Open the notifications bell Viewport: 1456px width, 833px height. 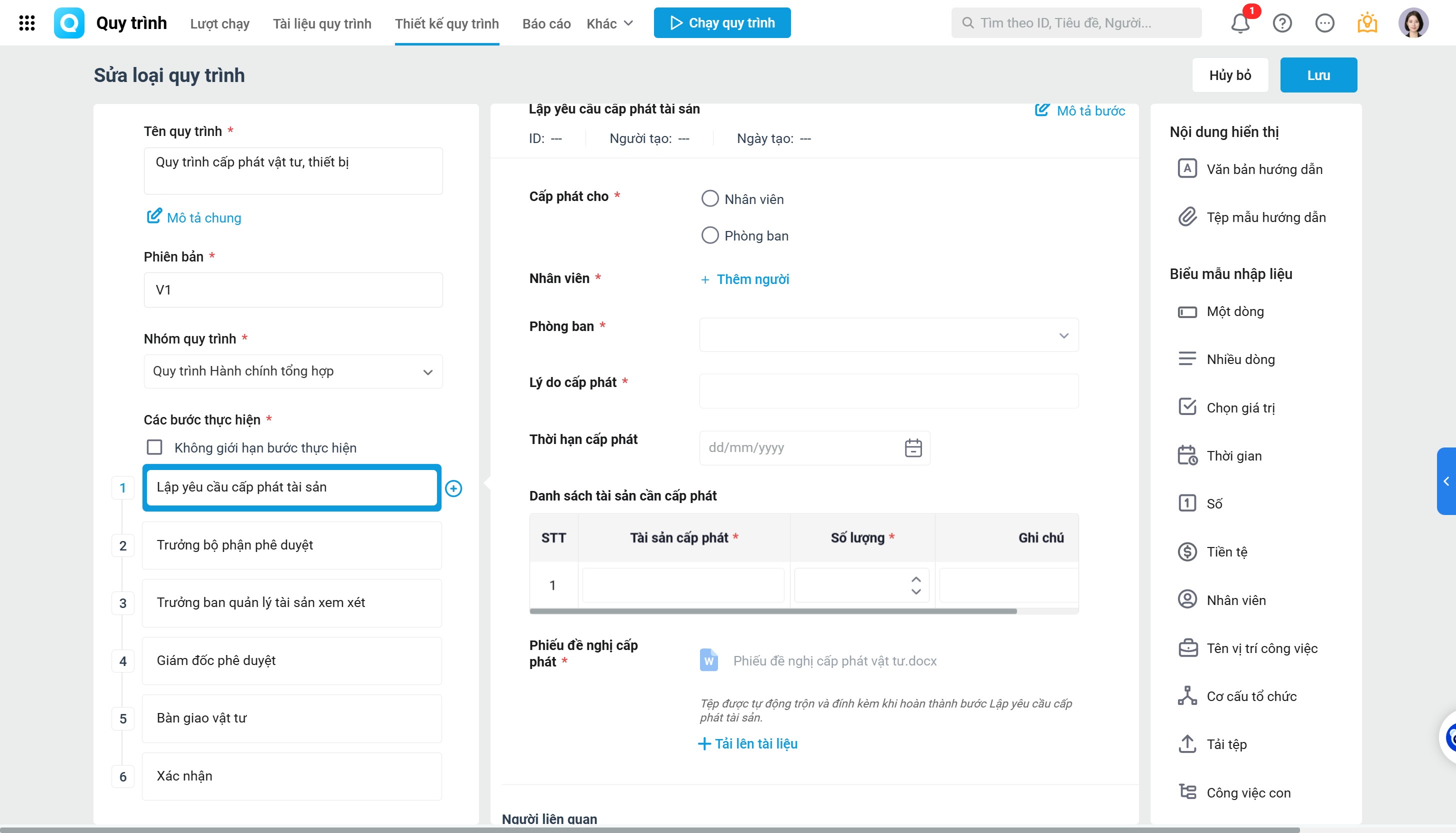pyautogui.click(x=1239, y=23)
